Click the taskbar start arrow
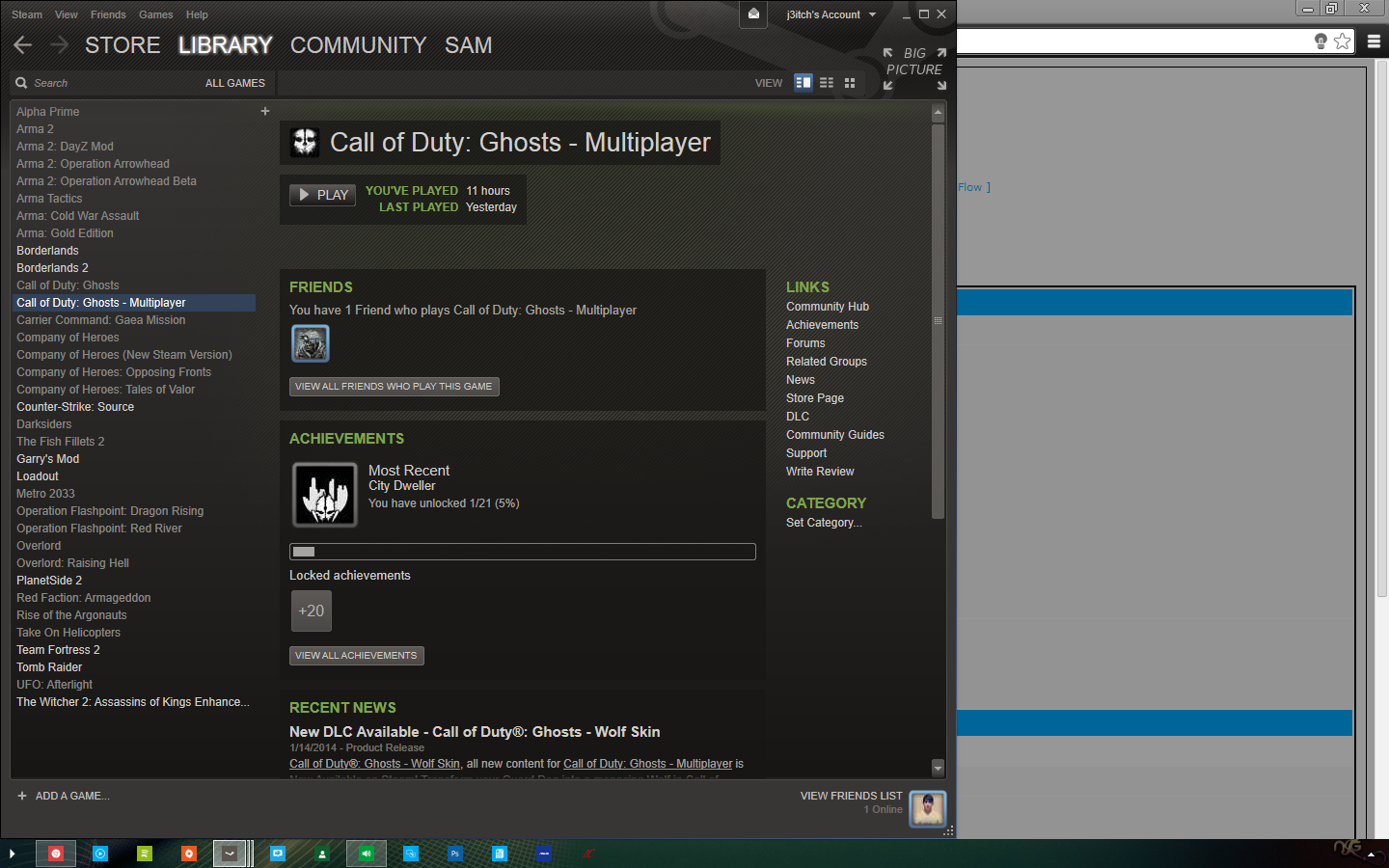This screenshot has height=868, width=1389. click(x=12, y=854)
